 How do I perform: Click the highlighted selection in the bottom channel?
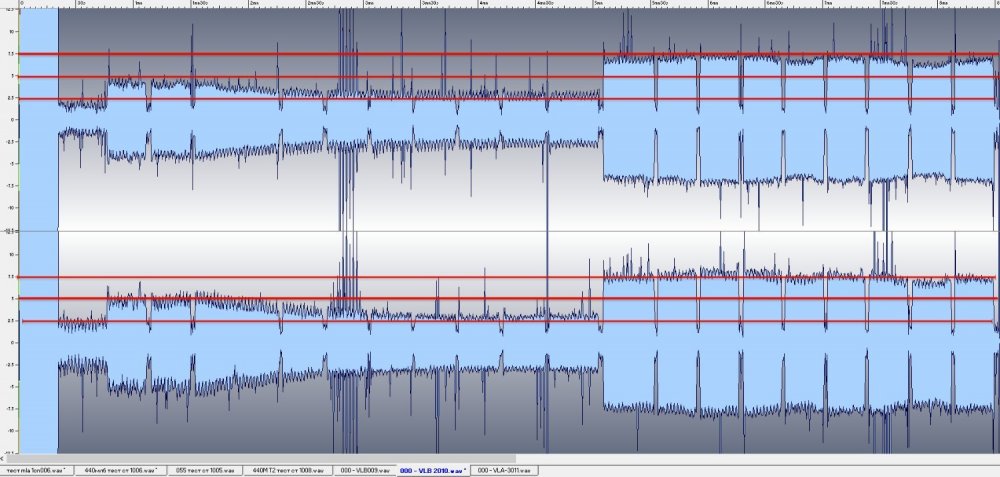tap(39, 342)
